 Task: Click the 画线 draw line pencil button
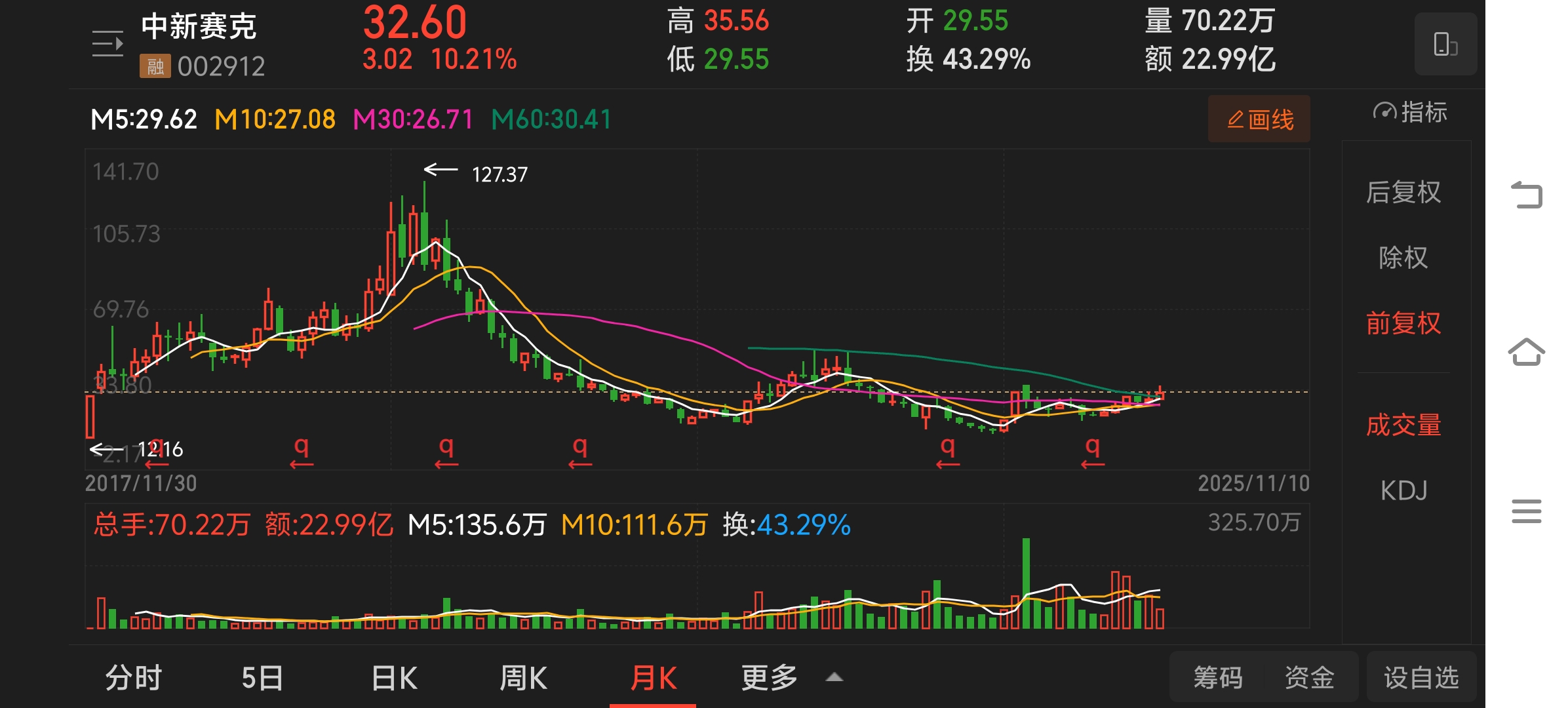(x=1259, y=119)
